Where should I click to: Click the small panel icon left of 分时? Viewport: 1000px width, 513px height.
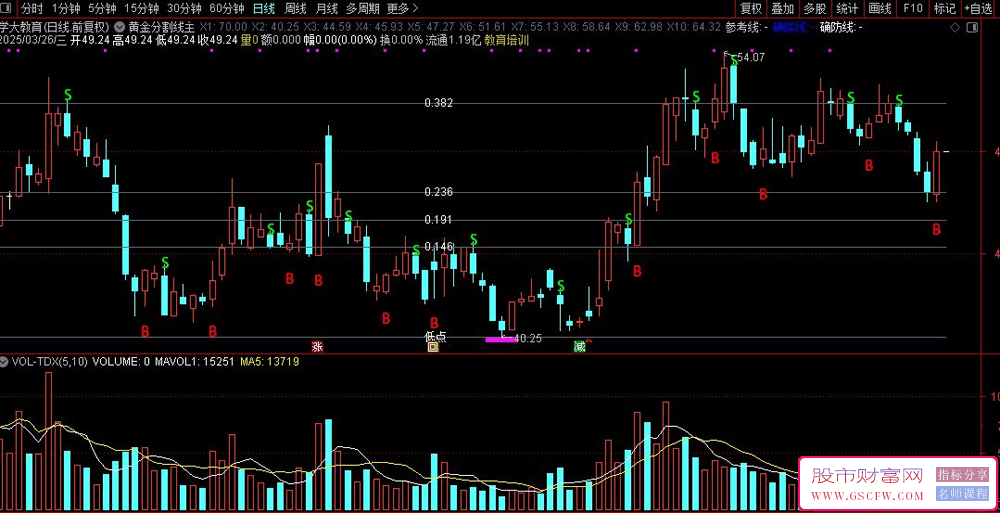point(8,8)
